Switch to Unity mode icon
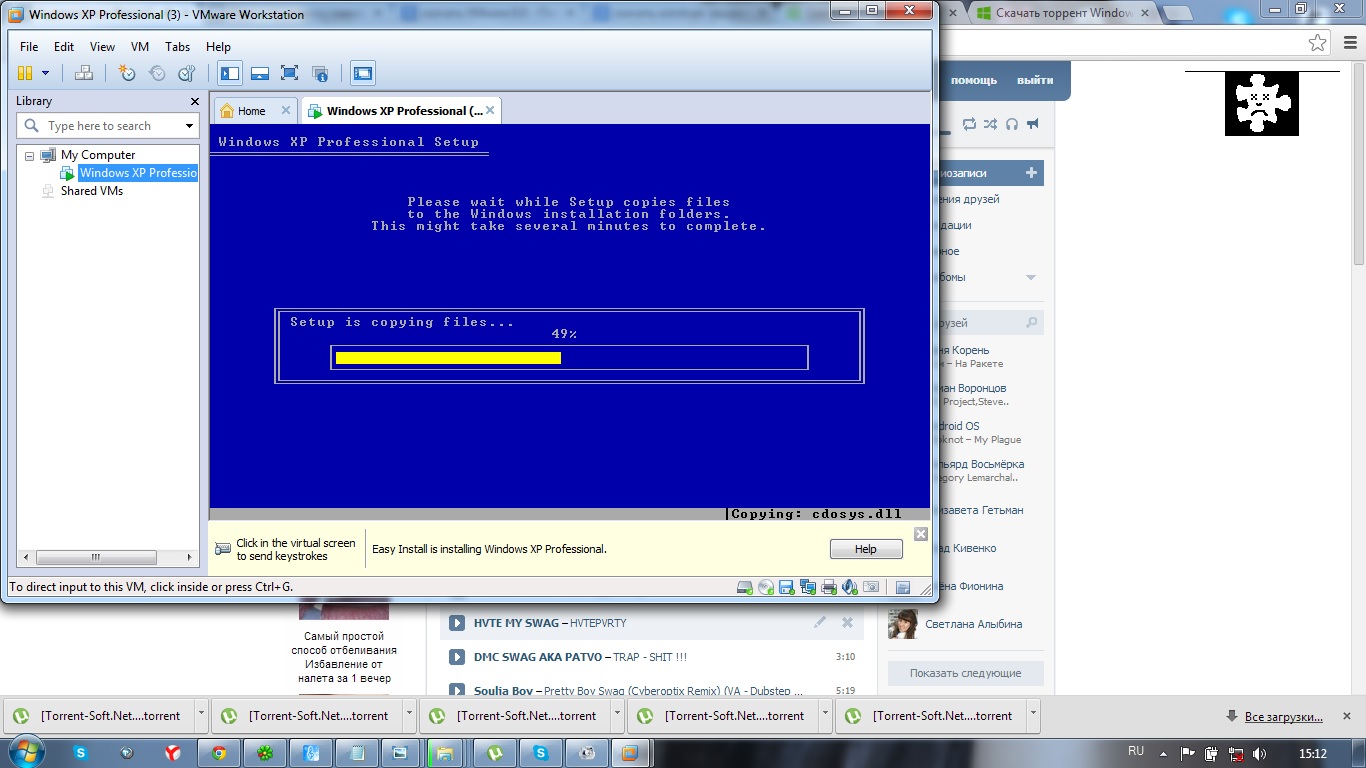This screenshot has height=768, width=1366. tap(320, 73)
